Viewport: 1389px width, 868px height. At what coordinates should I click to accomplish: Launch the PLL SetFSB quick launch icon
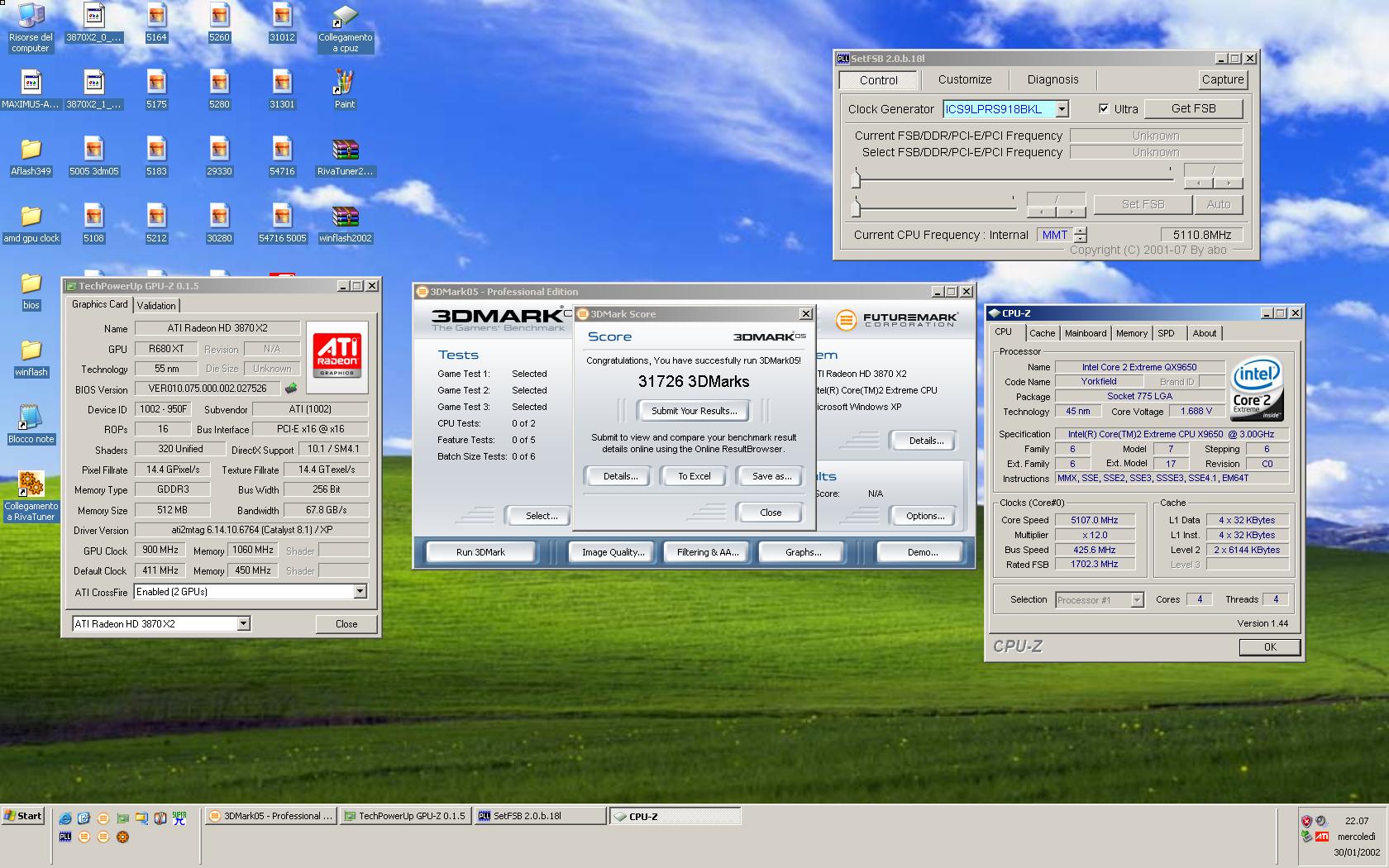tap(65, 837)
